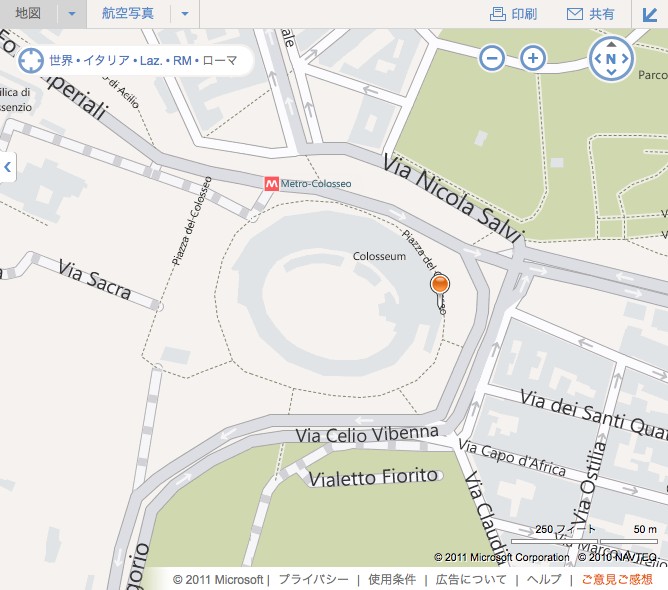Click the 共有 share button
Viewport: 668px width, 590px height.
point(591,14)
